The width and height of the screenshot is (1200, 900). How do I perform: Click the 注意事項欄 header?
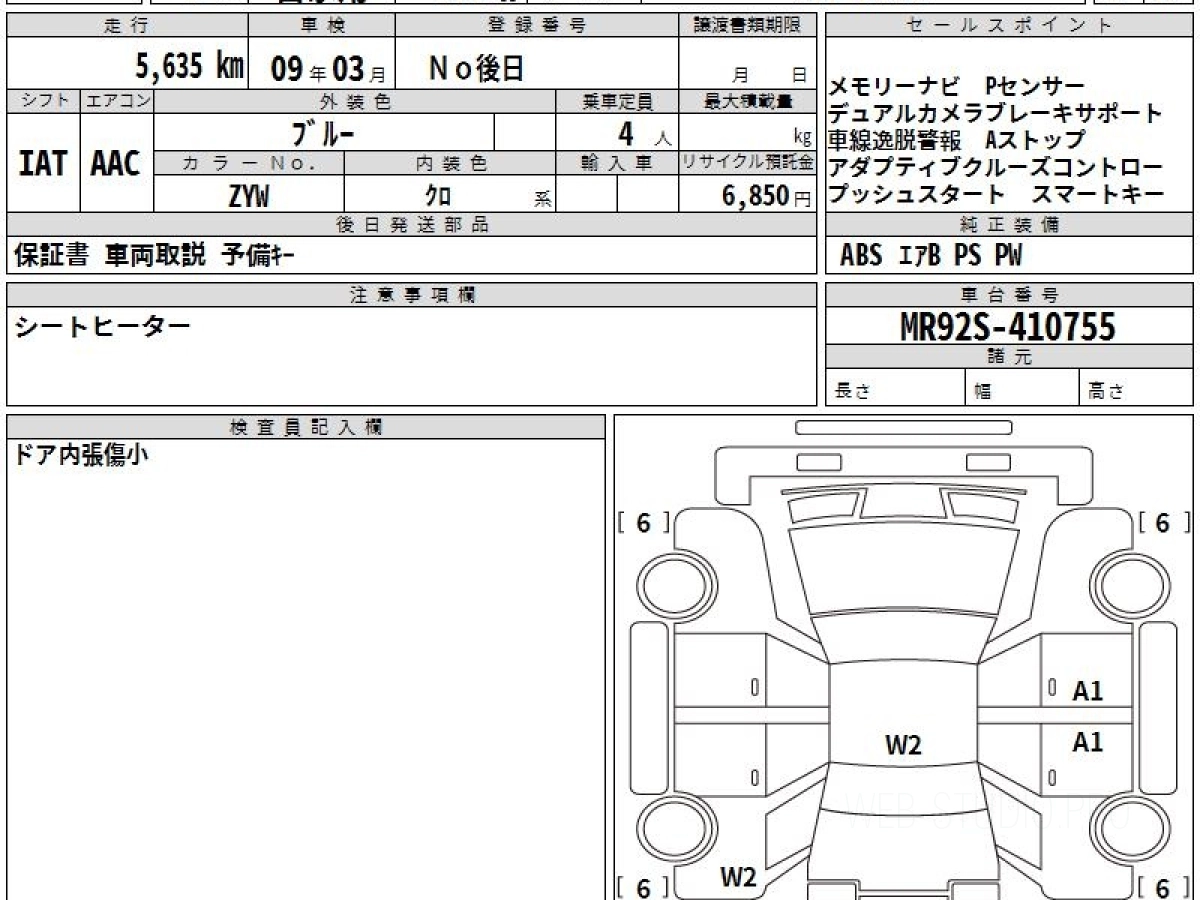pos(412,295)
